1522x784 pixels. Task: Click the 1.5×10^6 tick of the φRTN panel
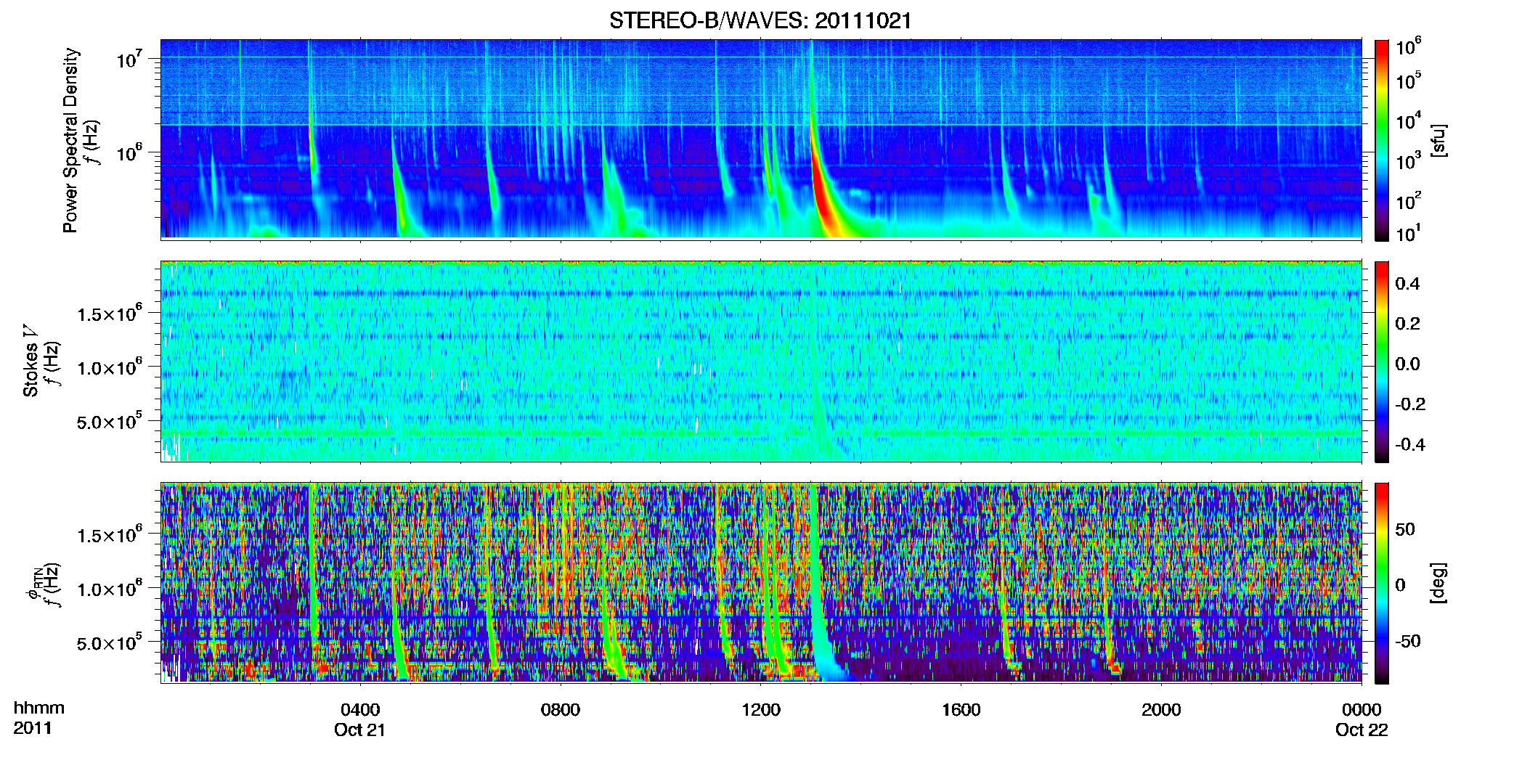click(110, 535)
